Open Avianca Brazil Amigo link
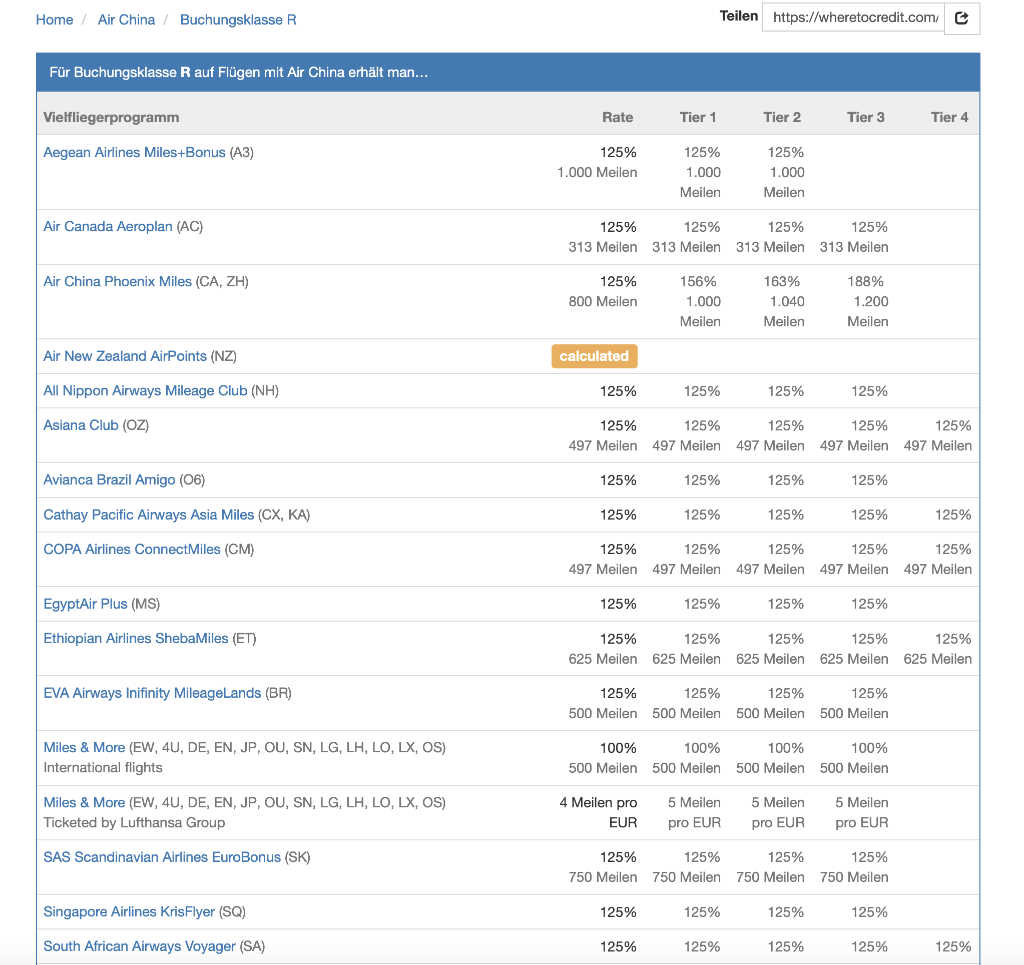The height and width of the screenshot is (965, 1024). (x=109, y=480)
